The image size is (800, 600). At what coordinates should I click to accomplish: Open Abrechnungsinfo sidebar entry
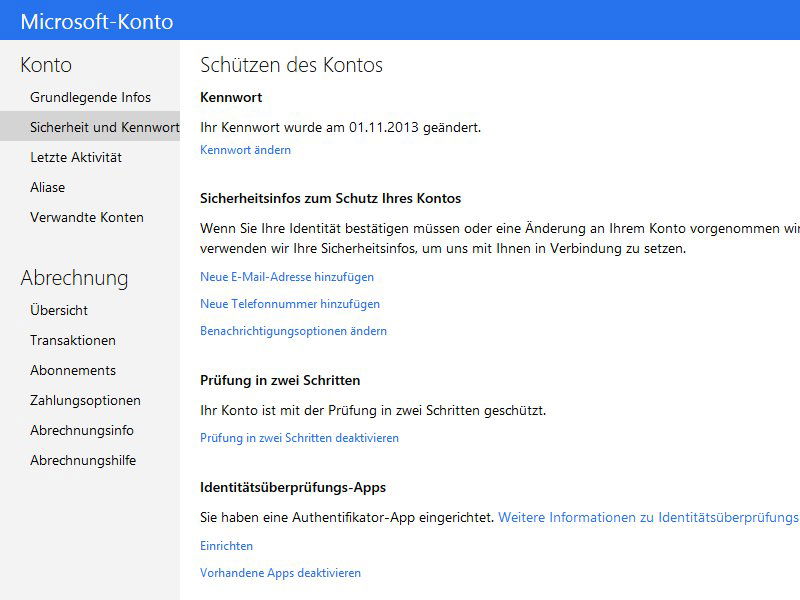[82, 431]
